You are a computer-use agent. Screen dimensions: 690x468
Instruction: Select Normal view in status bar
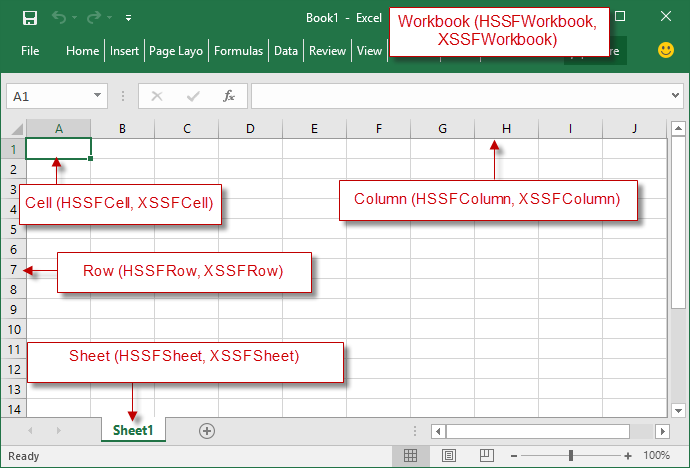[x=410, y=456]
